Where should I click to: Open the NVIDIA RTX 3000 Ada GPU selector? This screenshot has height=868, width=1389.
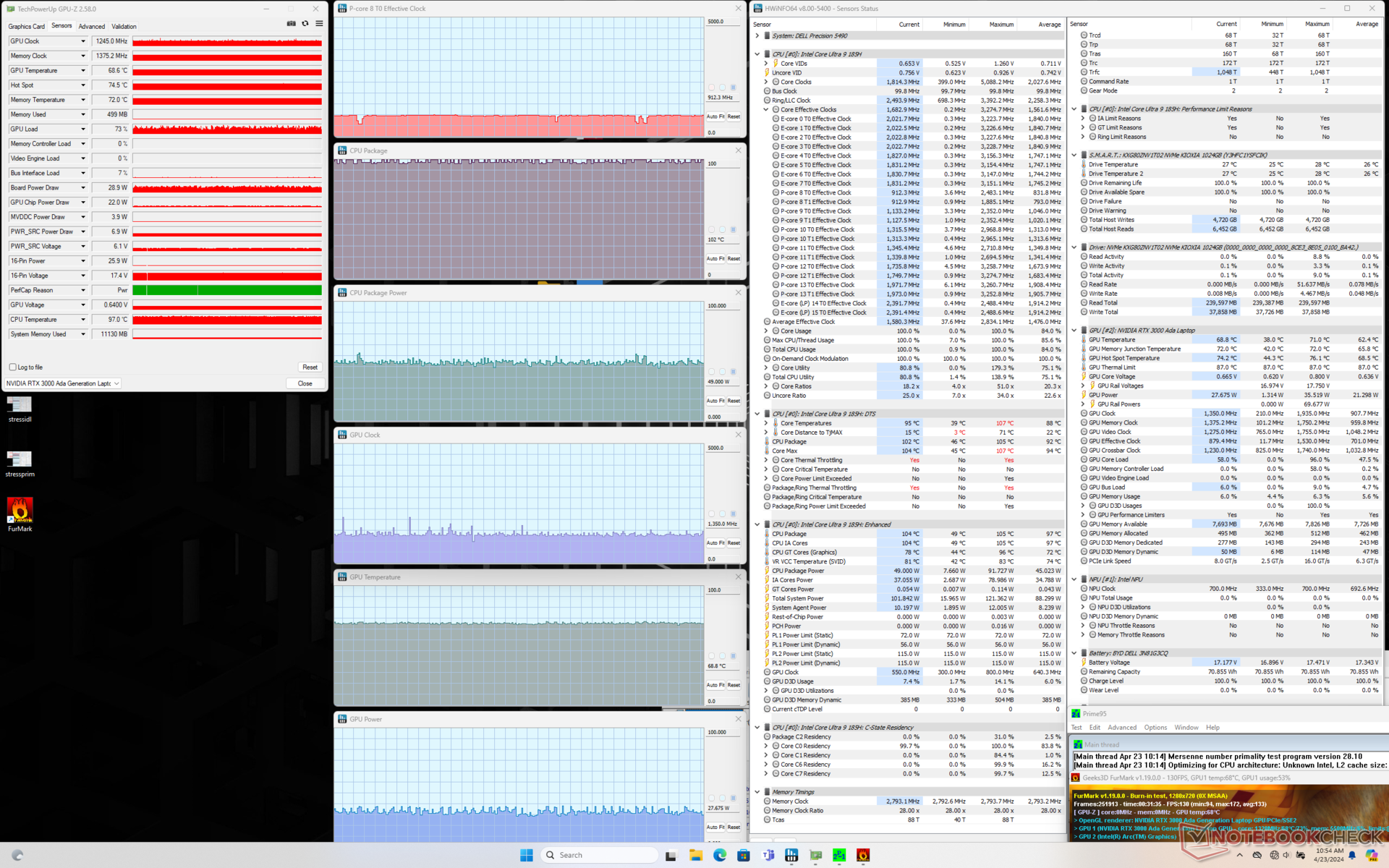(63, 383)
